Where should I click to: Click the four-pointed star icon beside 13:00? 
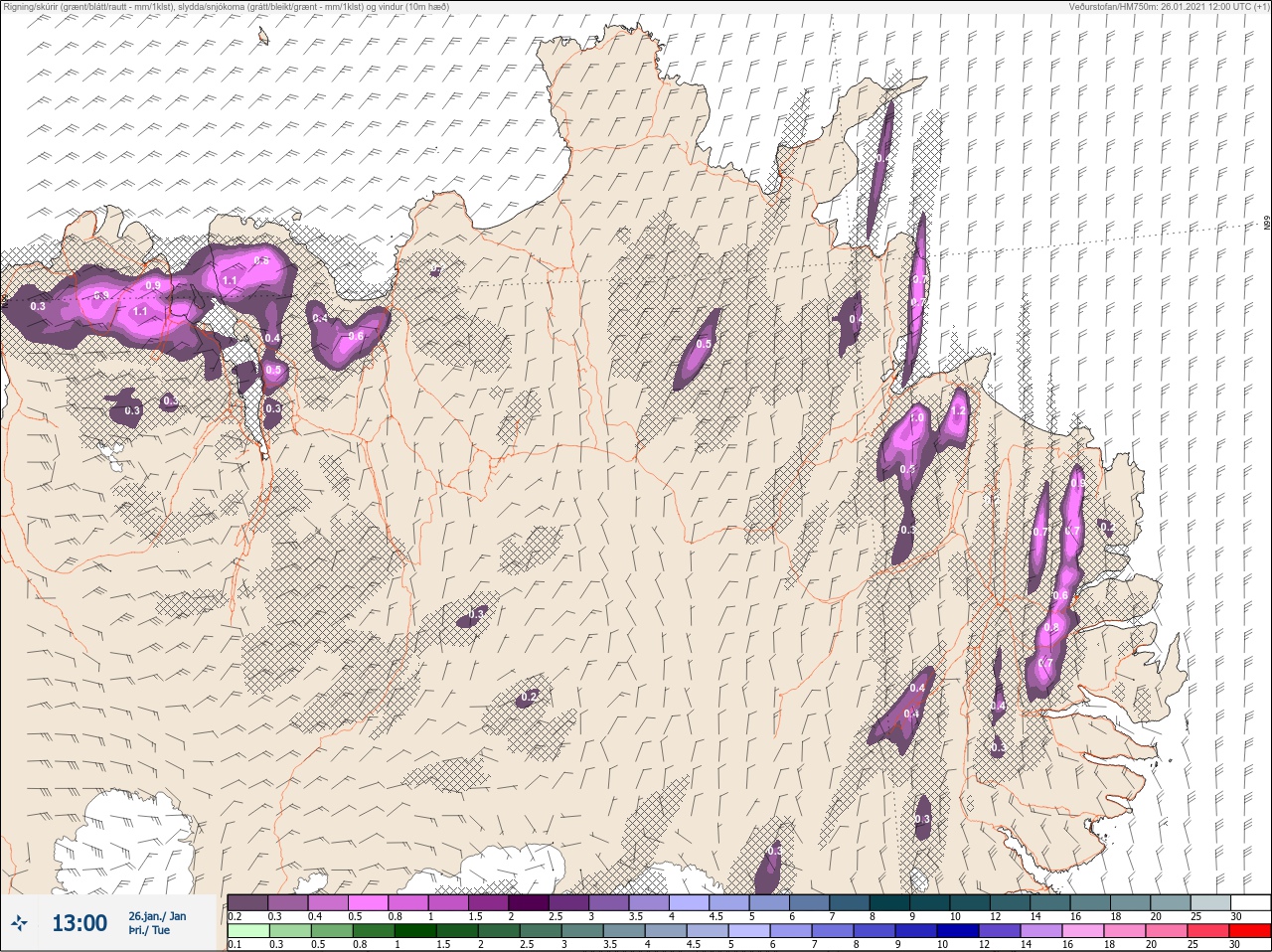pos(20,923)
